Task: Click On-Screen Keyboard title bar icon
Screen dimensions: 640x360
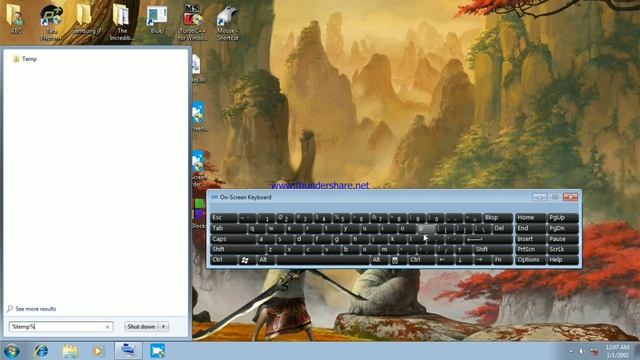Action: coord(214,197)
